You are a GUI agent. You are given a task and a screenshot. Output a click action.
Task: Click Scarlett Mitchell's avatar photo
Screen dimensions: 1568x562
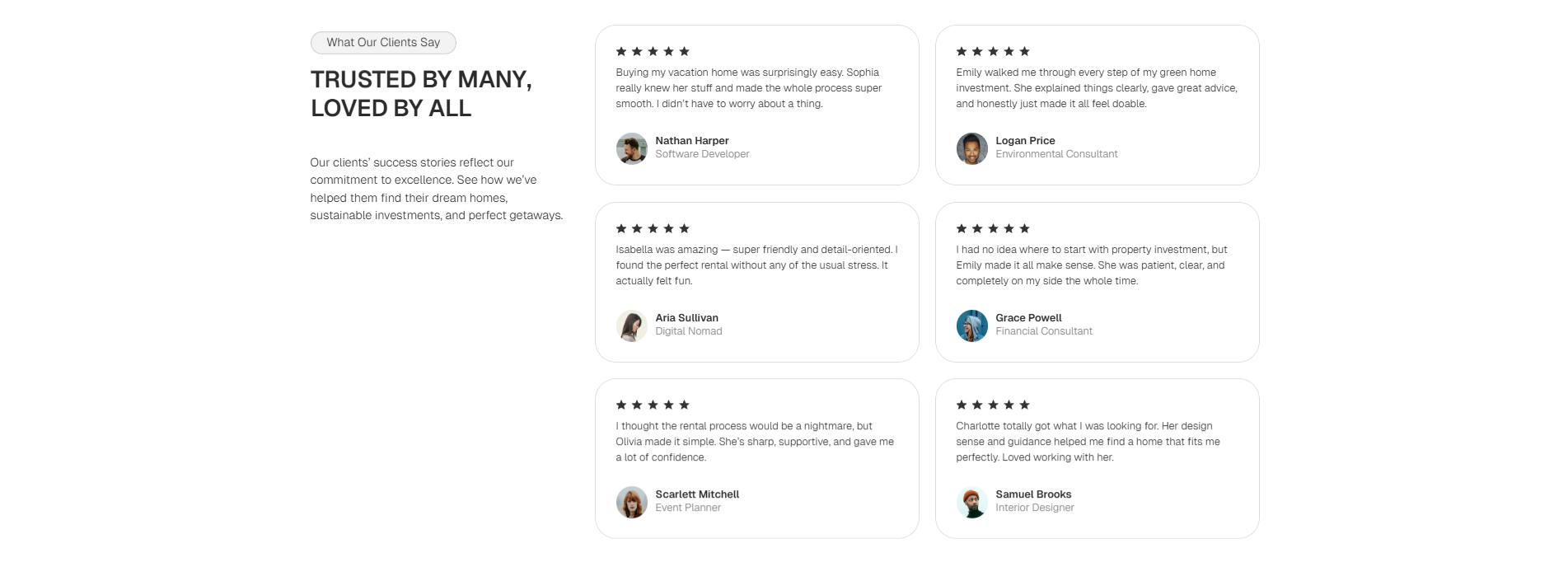(632, 502)
